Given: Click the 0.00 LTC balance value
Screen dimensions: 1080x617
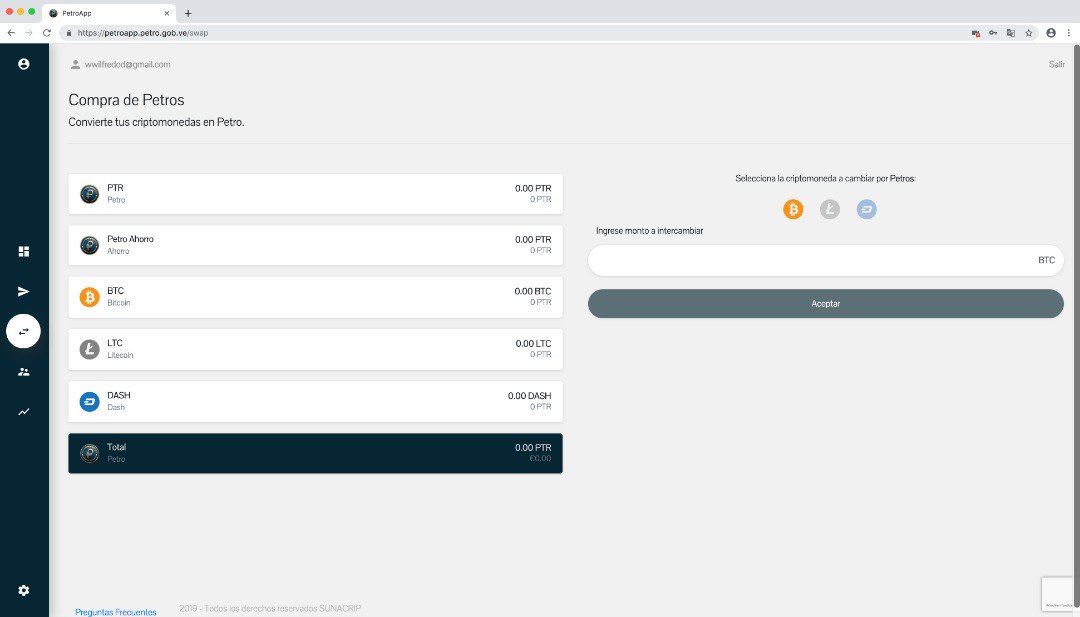Looking at the screenshot, I should point(533,344).
